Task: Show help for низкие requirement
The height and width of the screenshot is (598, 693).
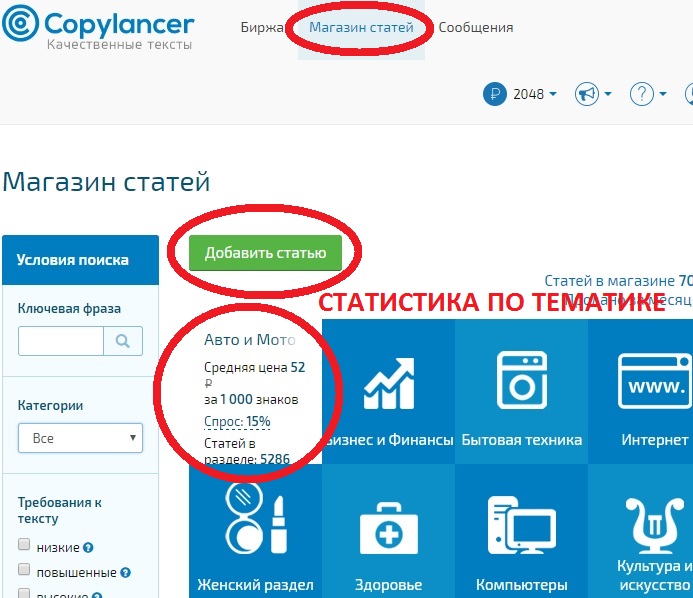Action: tap(88, 548)
